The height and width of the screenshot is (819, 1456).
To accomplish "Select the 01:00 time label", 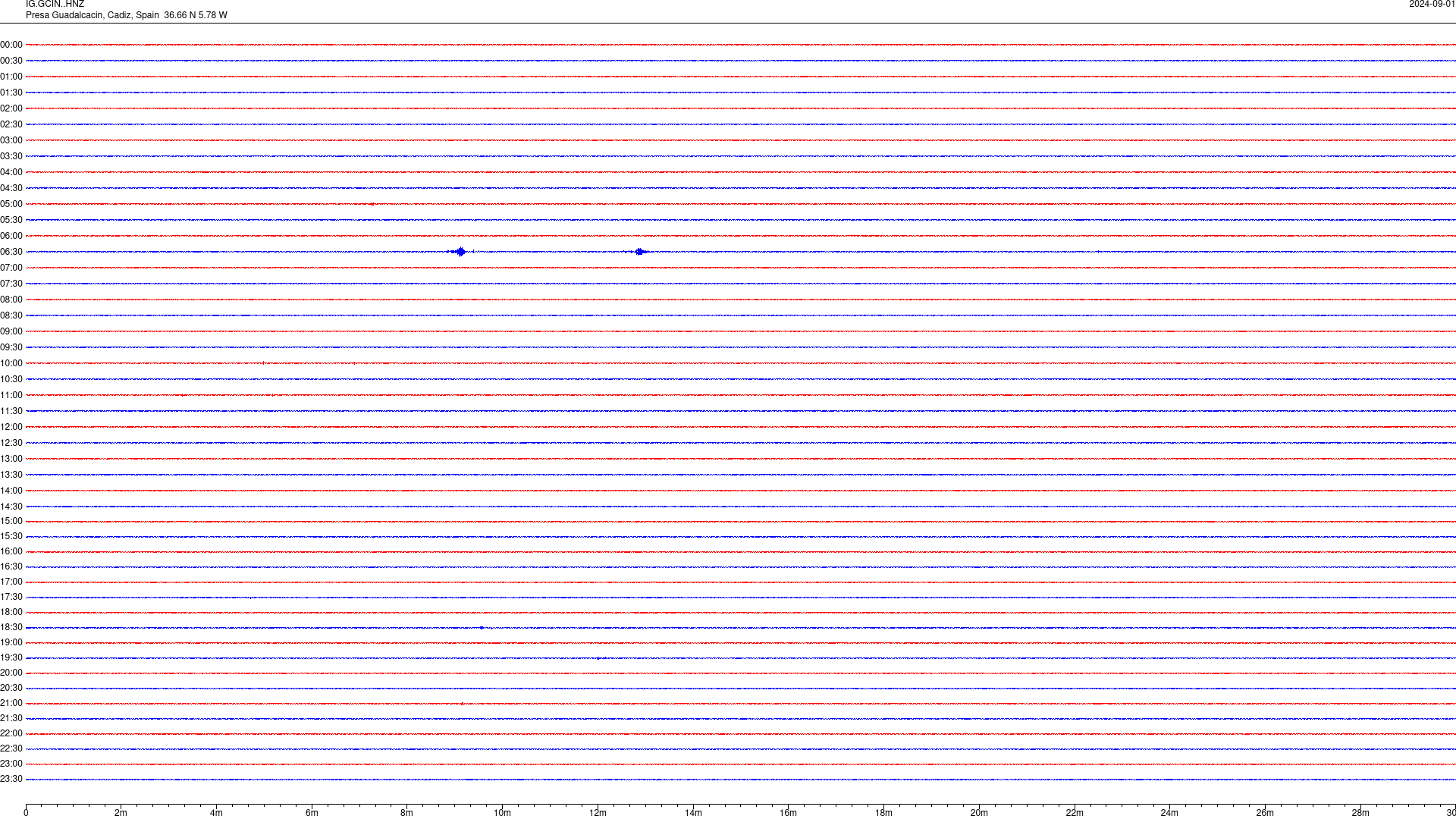I will coord(11,77).
